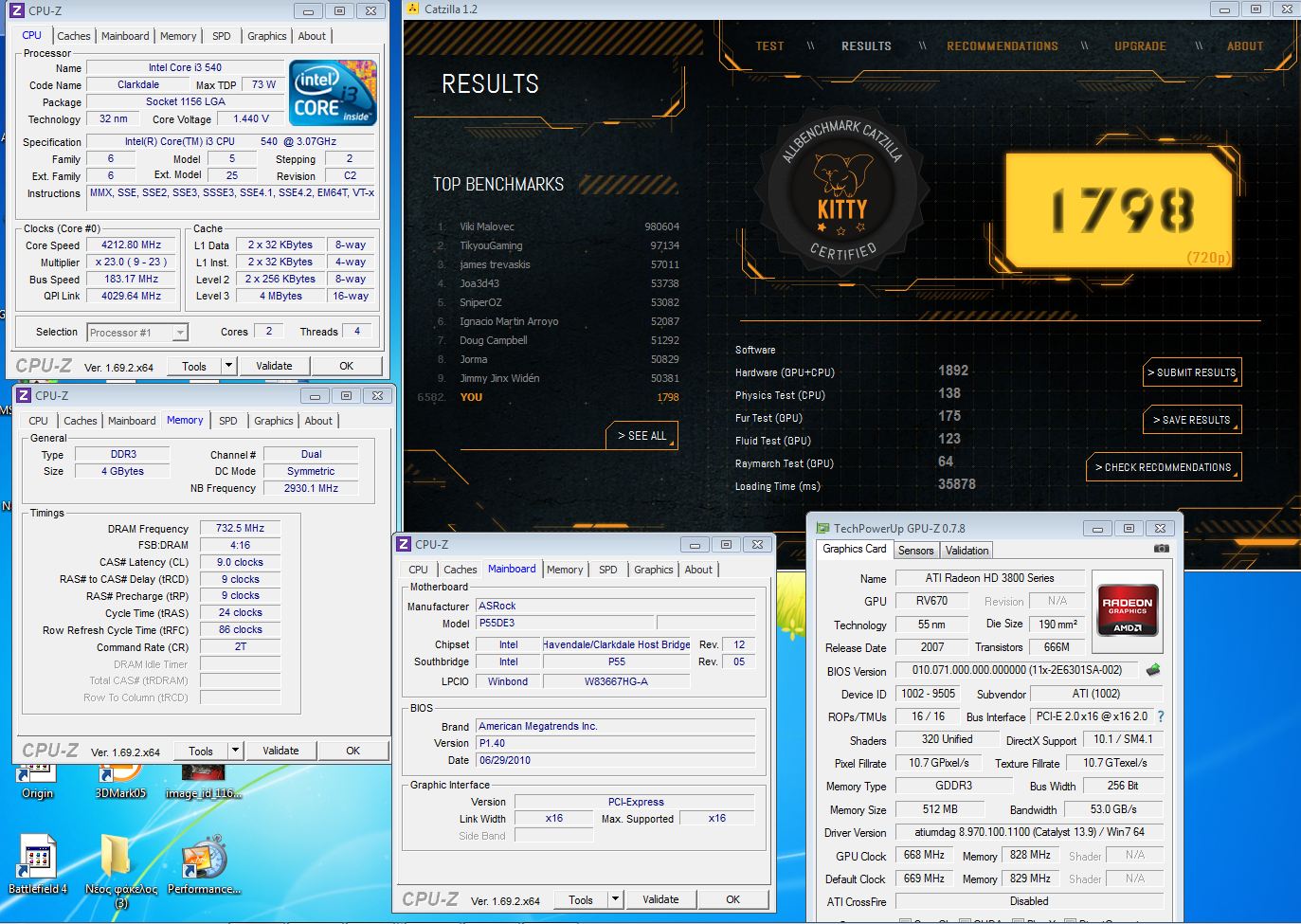Click the BIOS date 06/29/2010 field

tap(615, 760)
